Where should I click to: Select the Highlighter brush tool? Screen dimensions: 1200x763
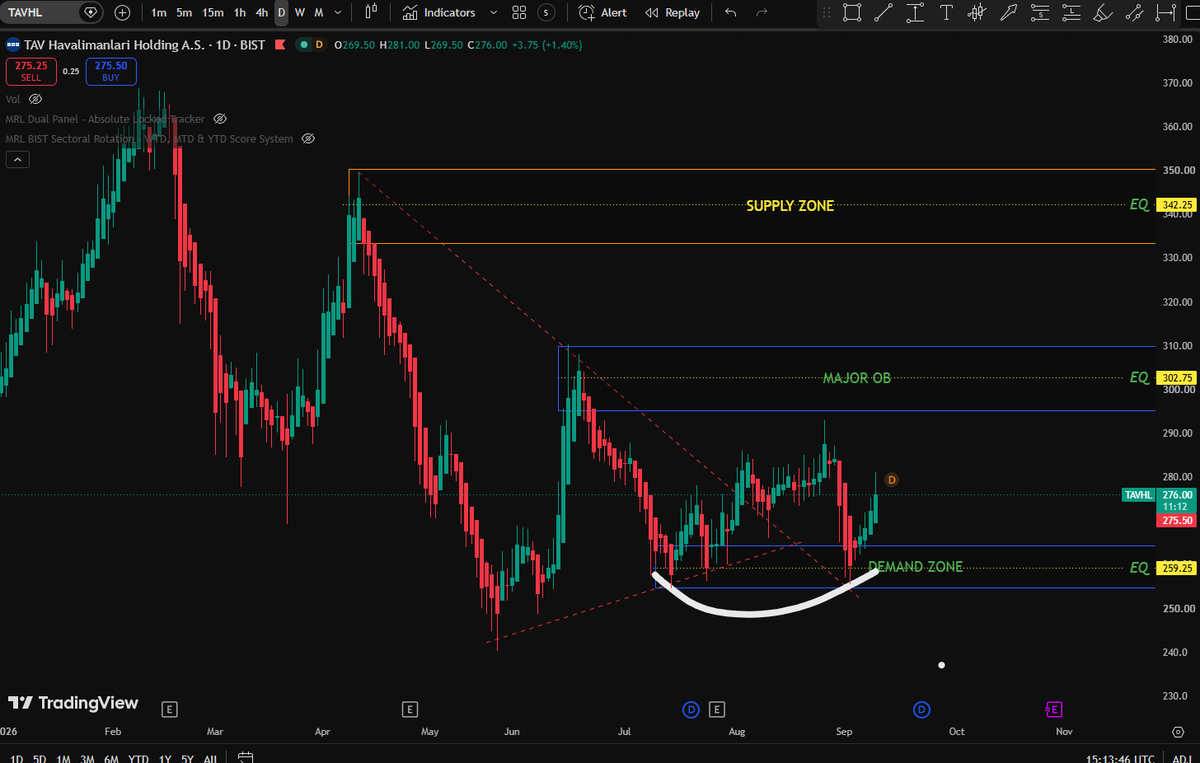[1103, 13]
